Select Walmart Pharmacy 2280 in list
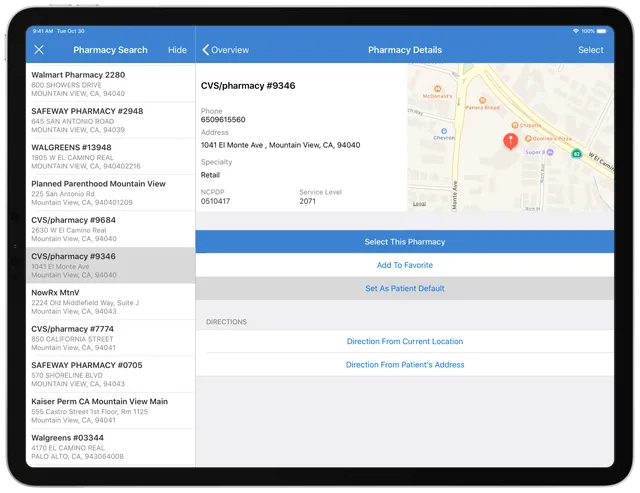 (111, 84)
